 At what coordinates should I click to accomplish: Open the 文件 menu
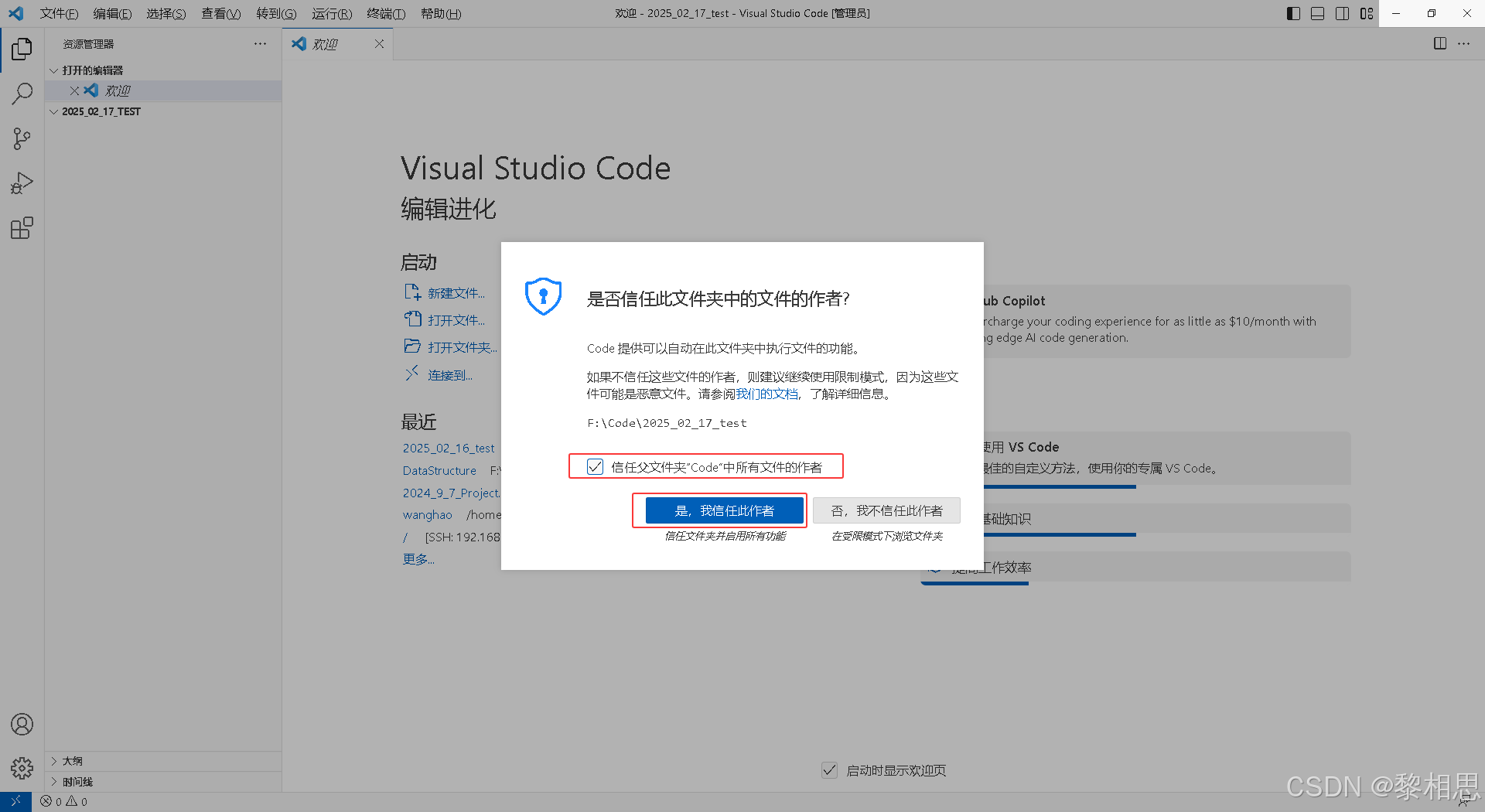tap(59, 13)
